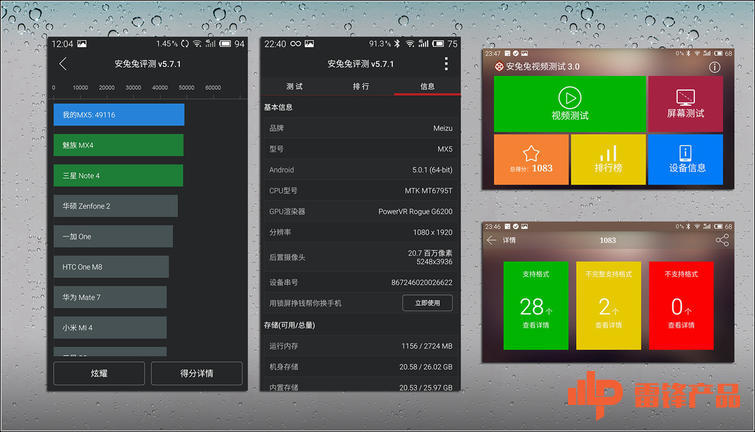Select the 信息 tab
The image size is (755, 432).
pyautogui.click(x=427, y=86)
